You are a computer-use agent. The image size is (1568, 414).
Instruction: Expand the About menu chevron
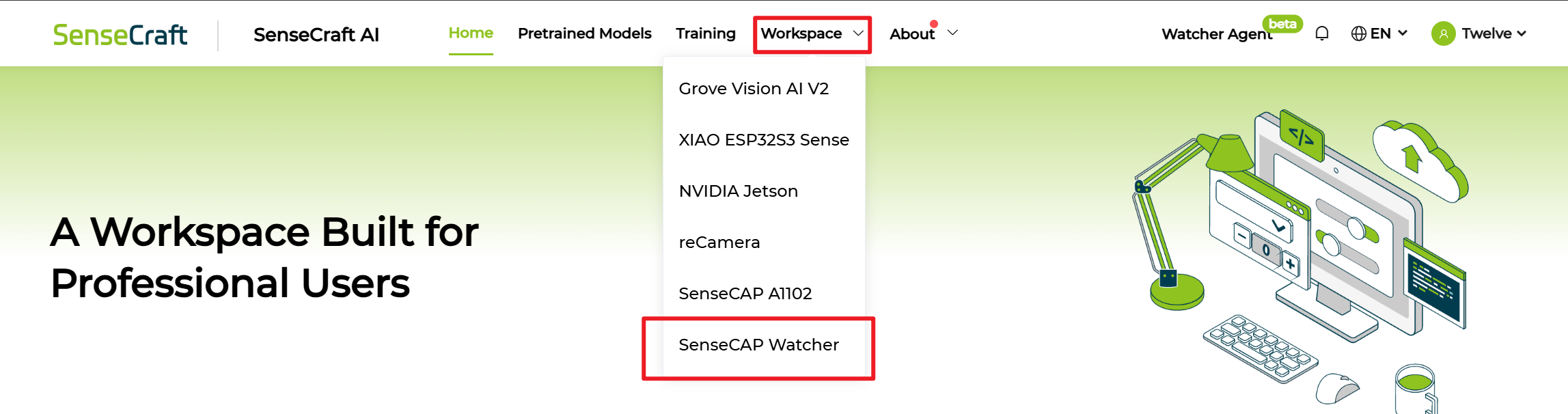pyautogui.click(x=952, y=33)
